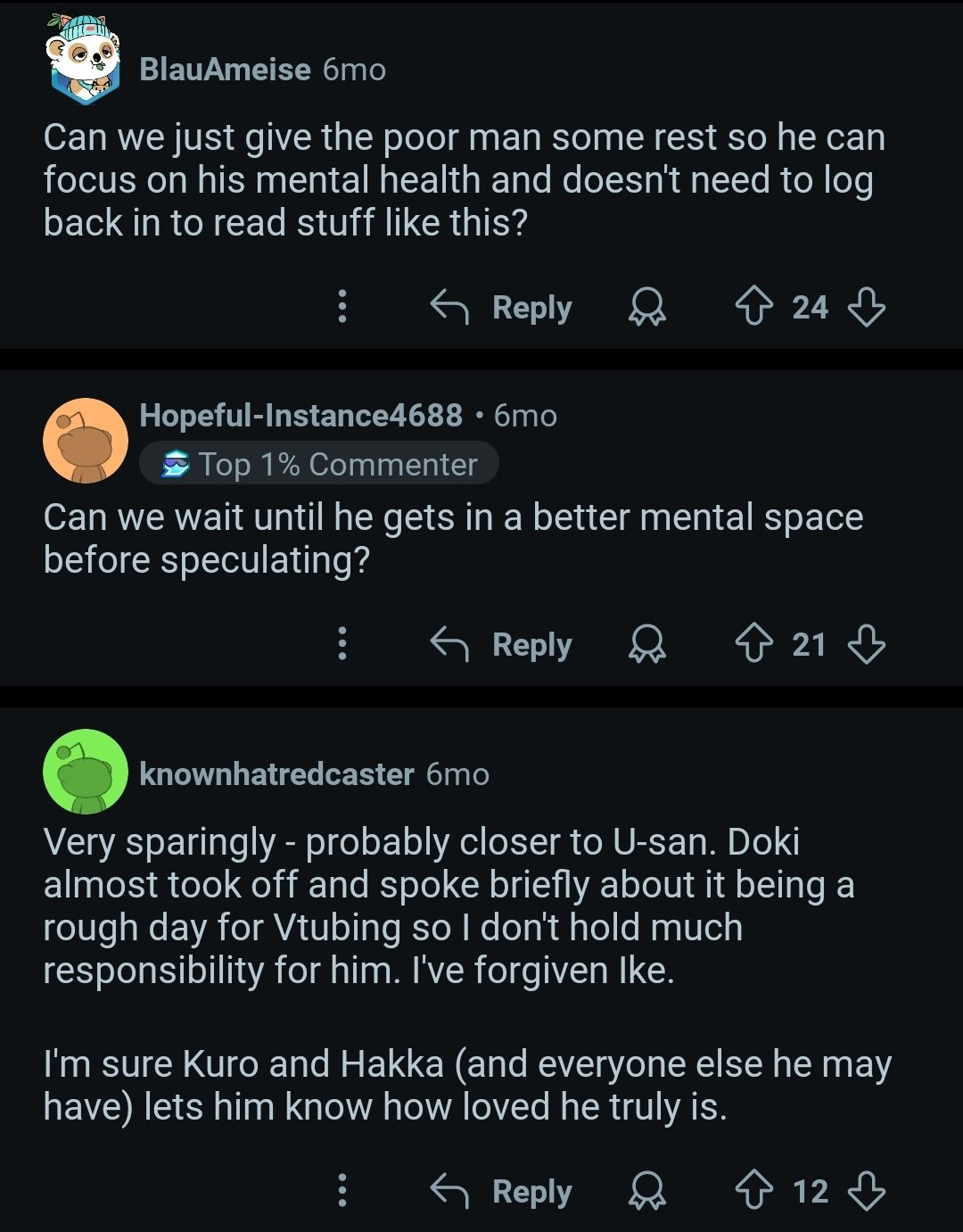
Task: Upvote BlauAmeise's comment
Action: point(753,308)
